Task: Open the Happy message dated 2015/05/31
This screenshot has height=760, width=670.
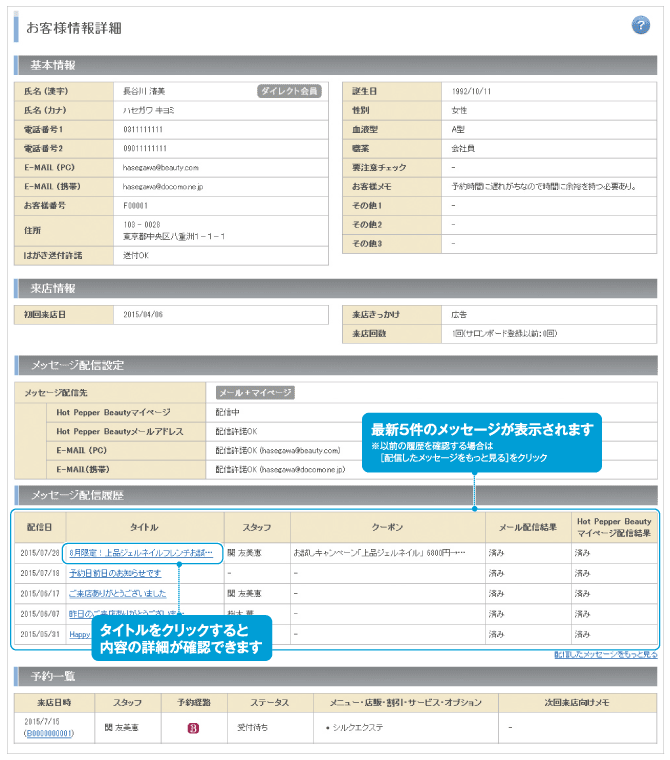Action: pos(79,635)
